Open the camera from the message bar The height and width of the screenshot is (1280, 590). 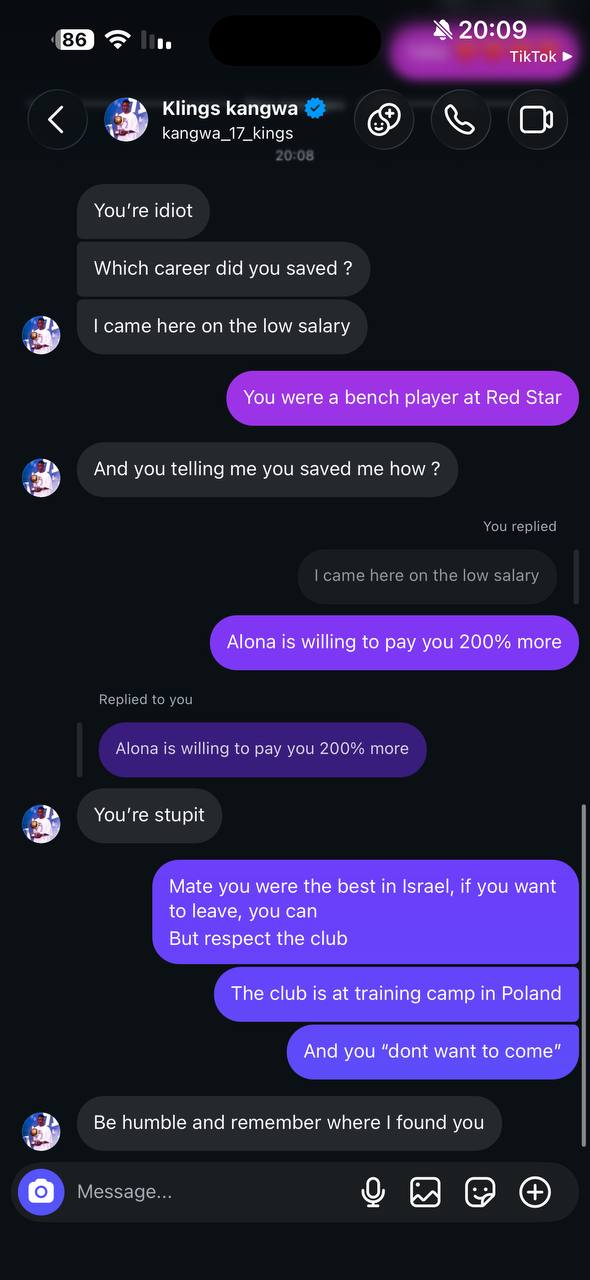point(41,1191)
